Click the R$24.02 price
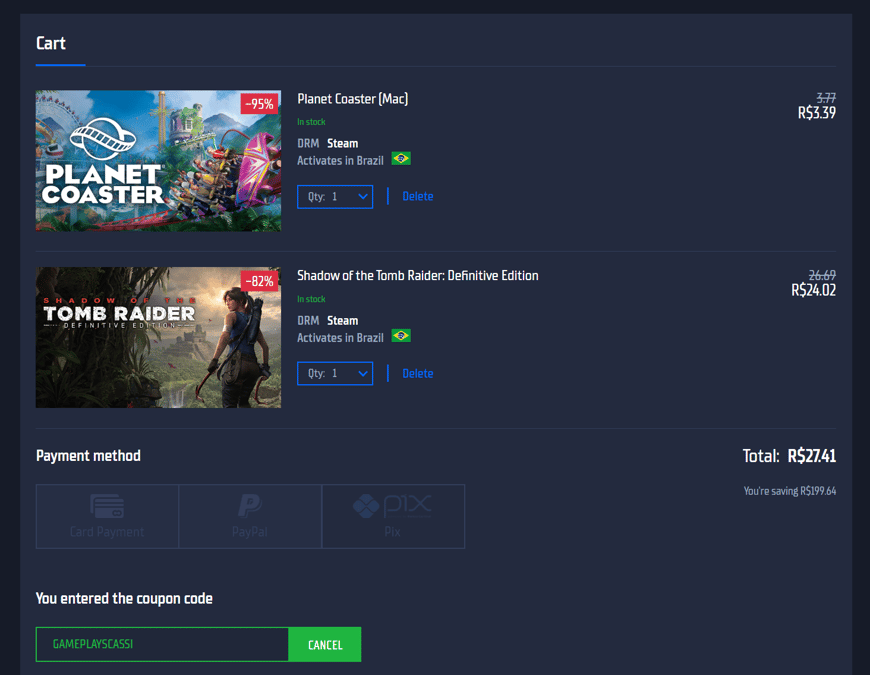Image resolution: width=870 pixels, height=675 pixels. pos(813,290)
